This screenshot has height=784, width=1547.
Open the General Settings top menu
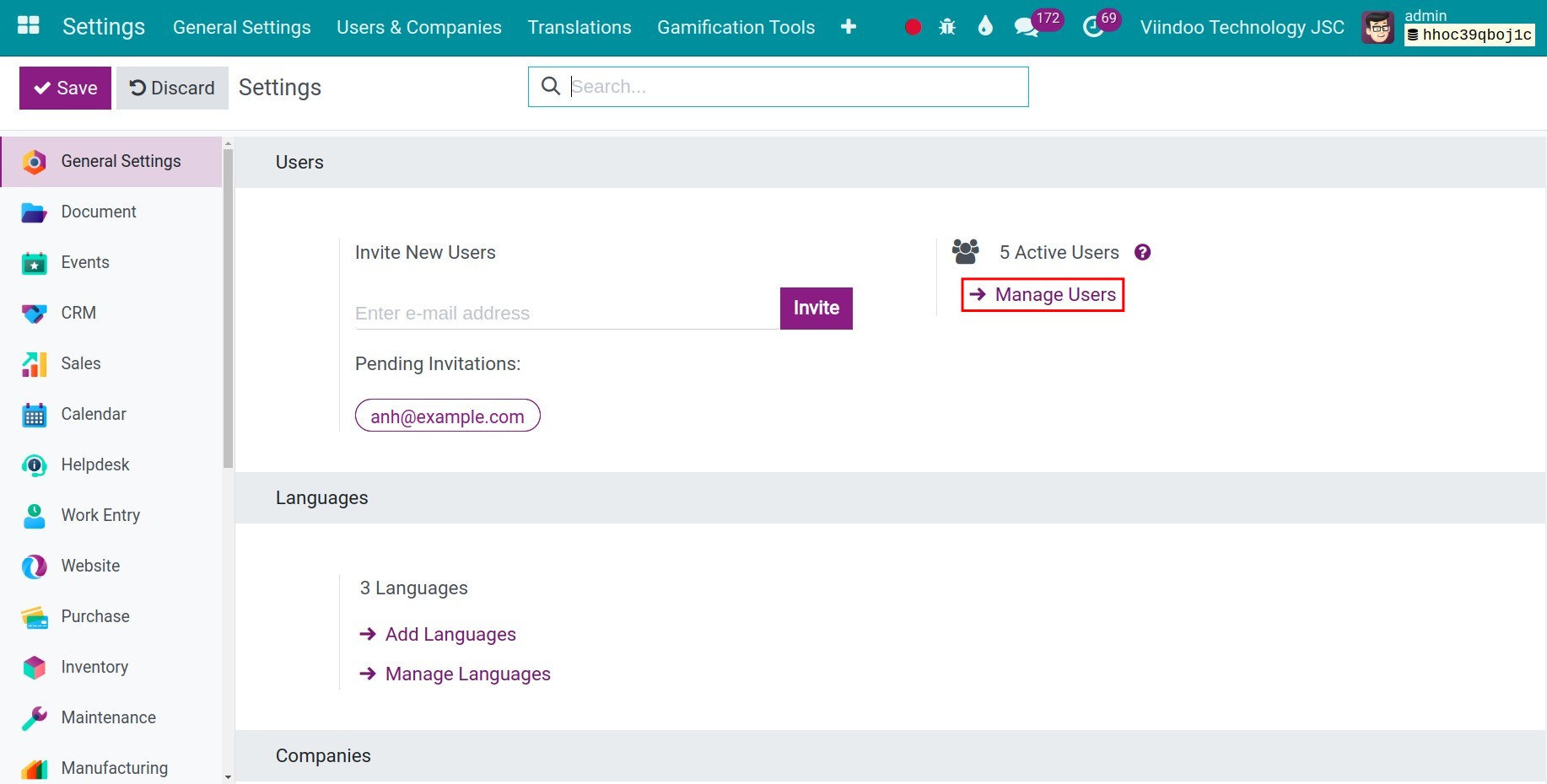[242, 27]
